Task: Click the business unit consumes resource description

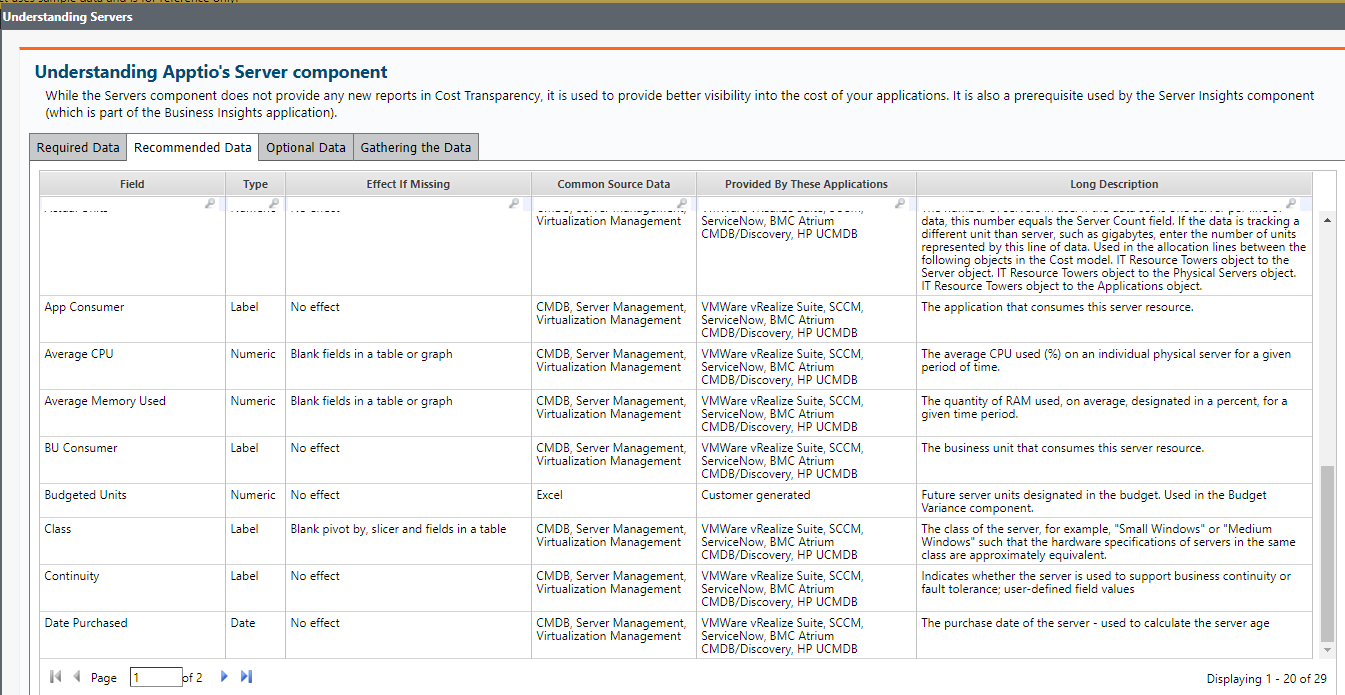Action: [x=1114, y=460]
